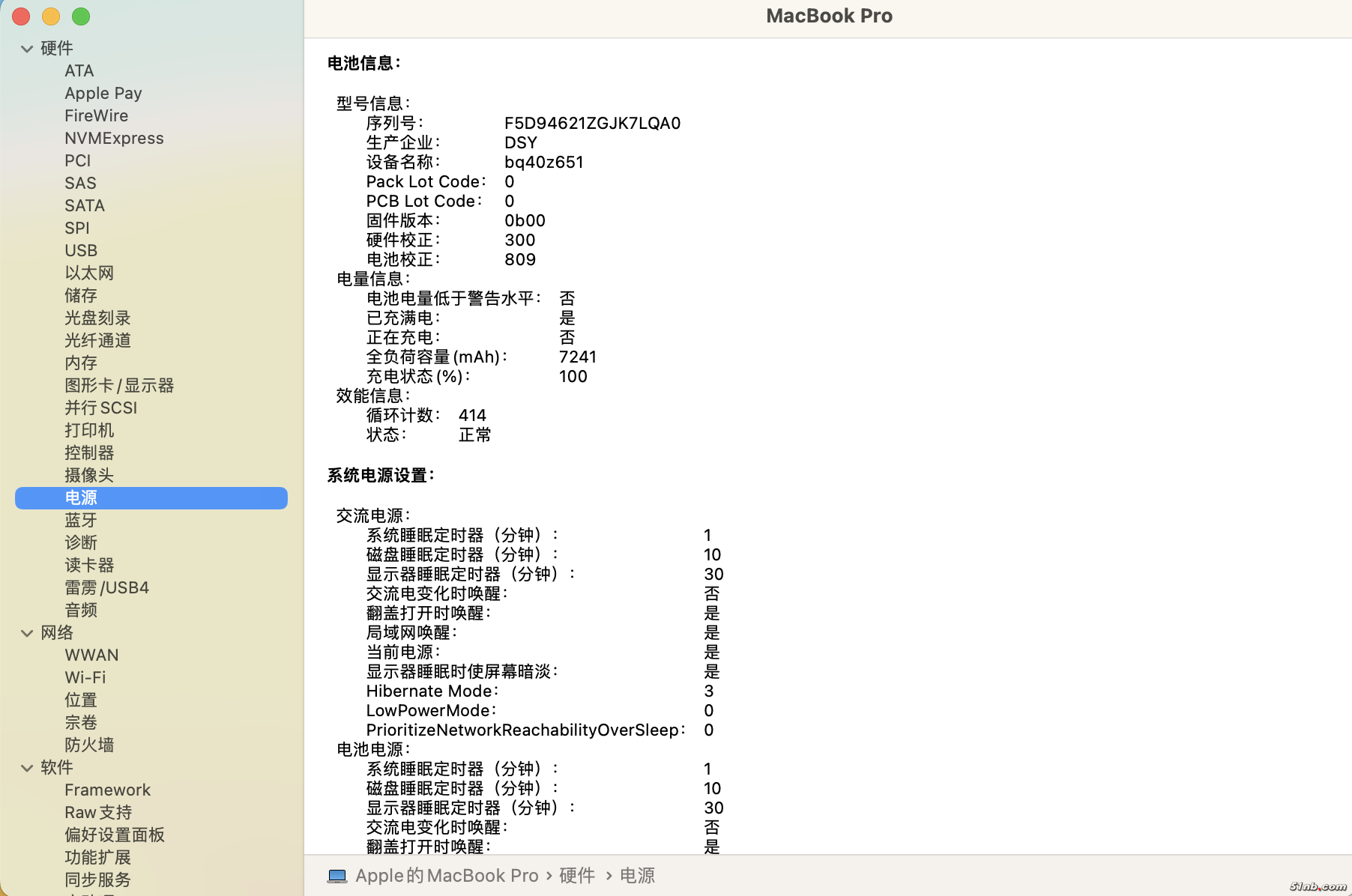Select 储存 storage in the sidebar
The height and width of the screenshot is (896, 1352).
click(x=81, y=295)
